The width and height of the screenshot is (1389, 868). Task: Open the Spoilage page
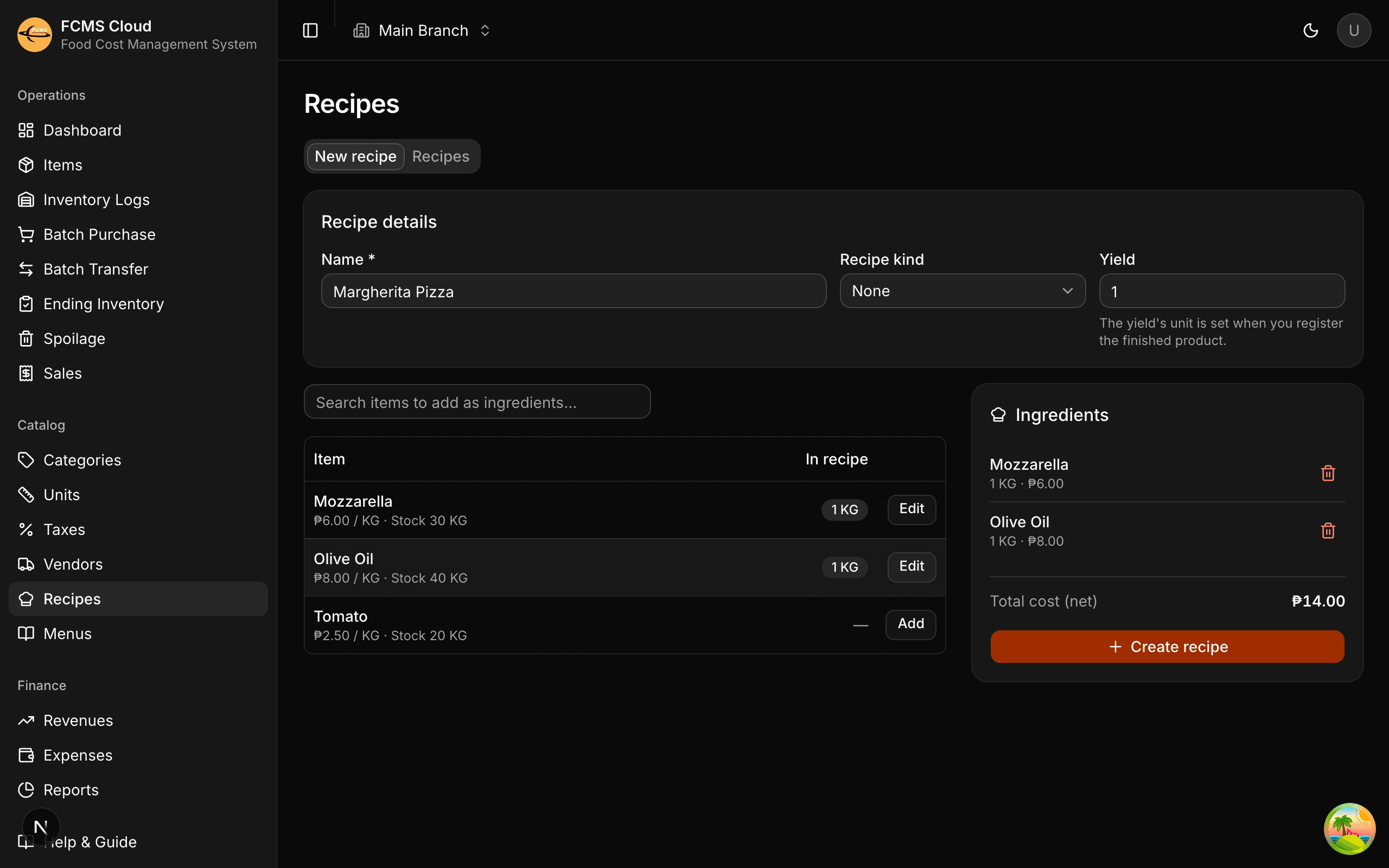[138, 339]
